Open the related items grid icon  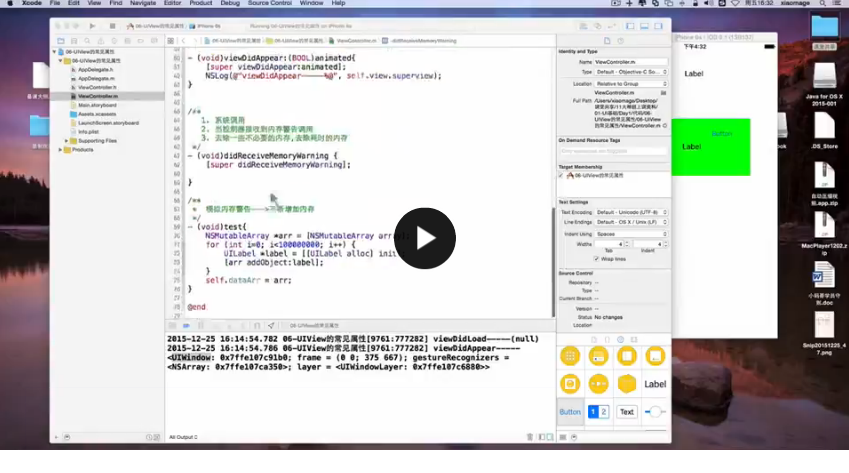pos(171,41)
